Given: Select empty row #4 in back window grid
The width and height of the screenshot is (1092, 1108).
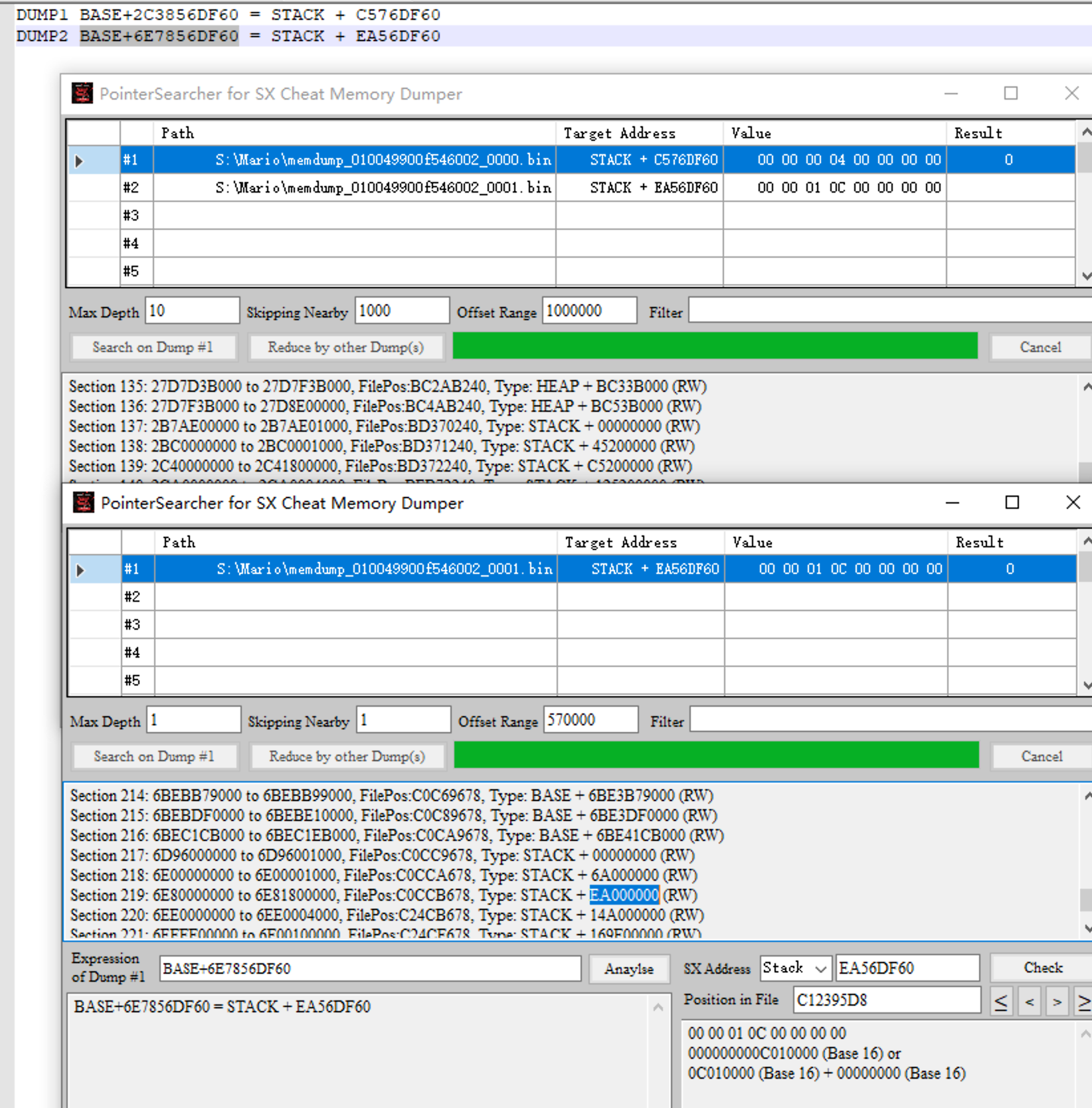Looking at the screenshot, I should point(571,243).
